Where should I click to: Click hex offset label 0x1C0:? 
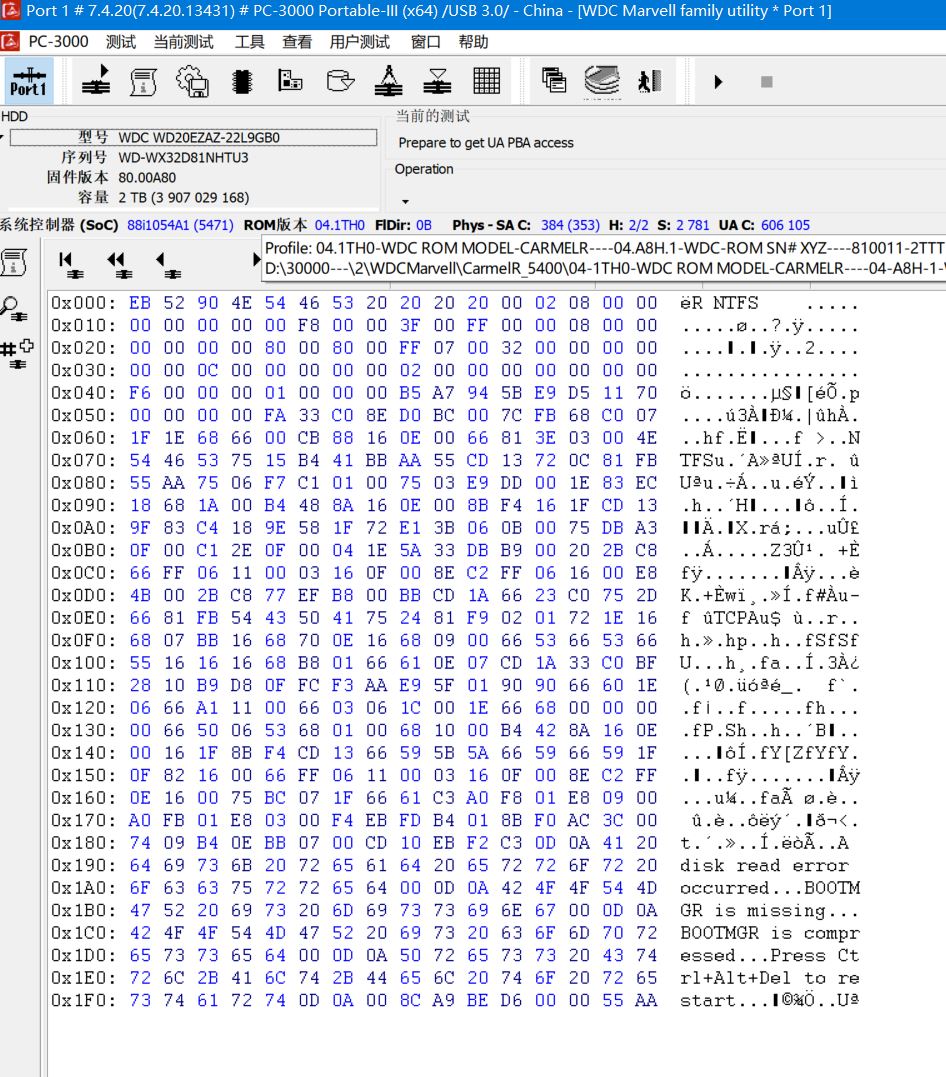click(83, 933)
